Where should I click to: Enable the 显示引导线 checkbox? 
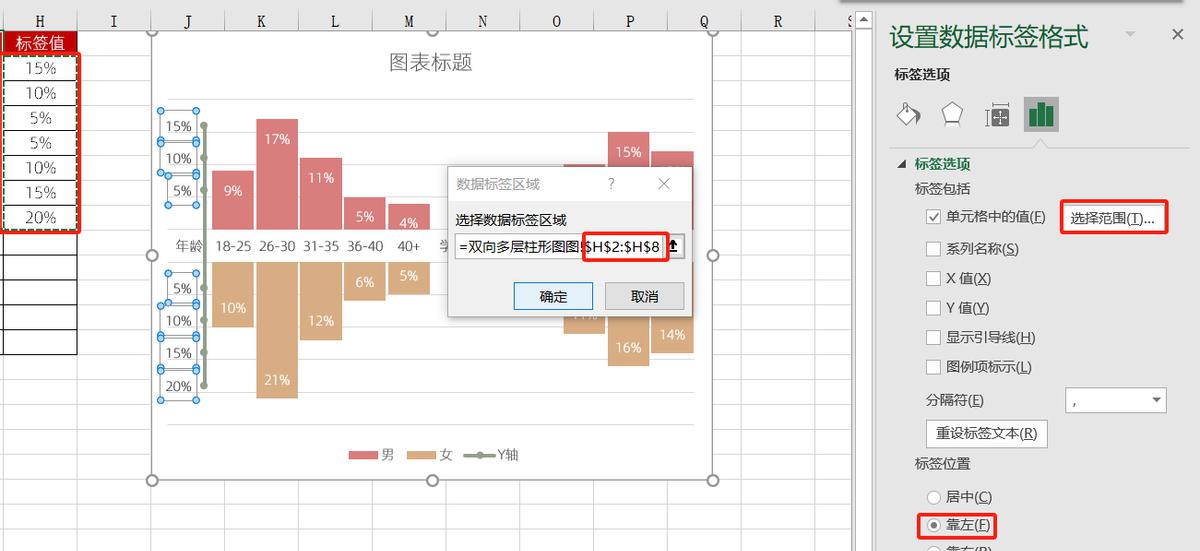pyautogui.click(x=933, y=338)
